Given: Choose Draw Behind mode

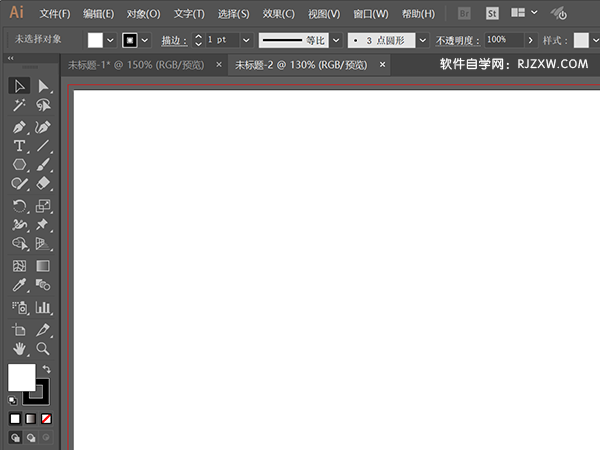Looking at the screenshot, I should coord(31,437).
